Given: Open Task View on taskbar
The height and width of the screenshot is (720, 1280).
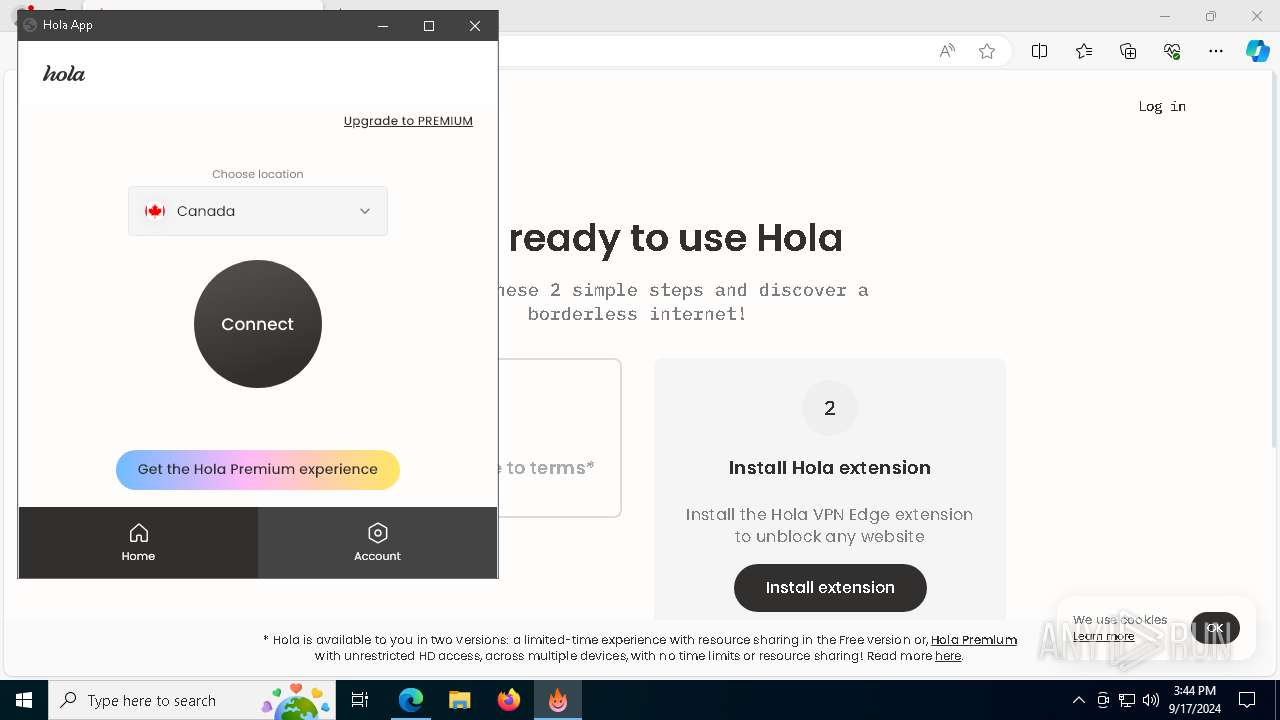Looking at the screenshot, I should point(360,700).
